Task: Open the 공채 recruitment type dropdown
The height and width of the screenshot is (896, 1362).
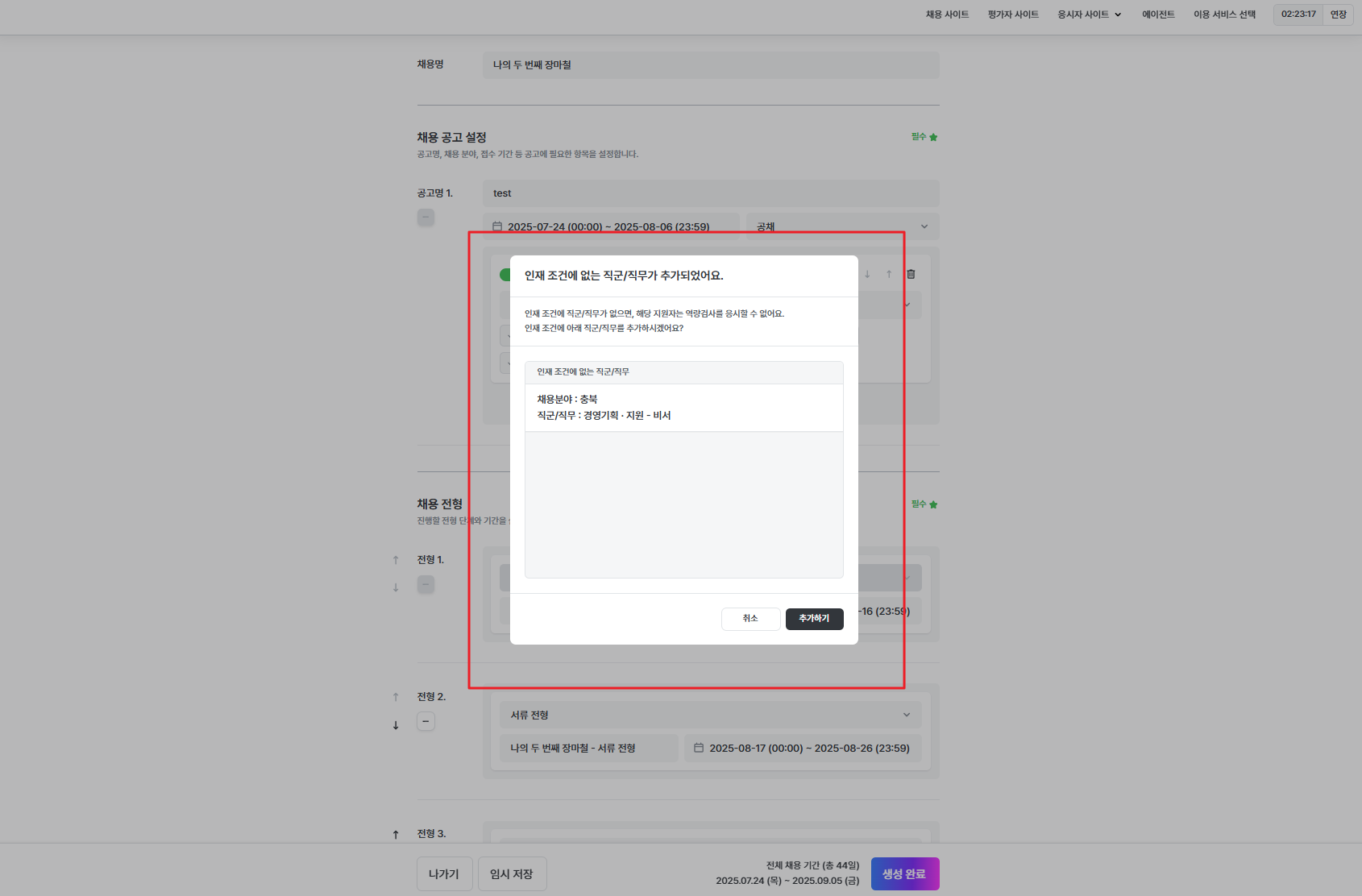Action: coord(841,226)
